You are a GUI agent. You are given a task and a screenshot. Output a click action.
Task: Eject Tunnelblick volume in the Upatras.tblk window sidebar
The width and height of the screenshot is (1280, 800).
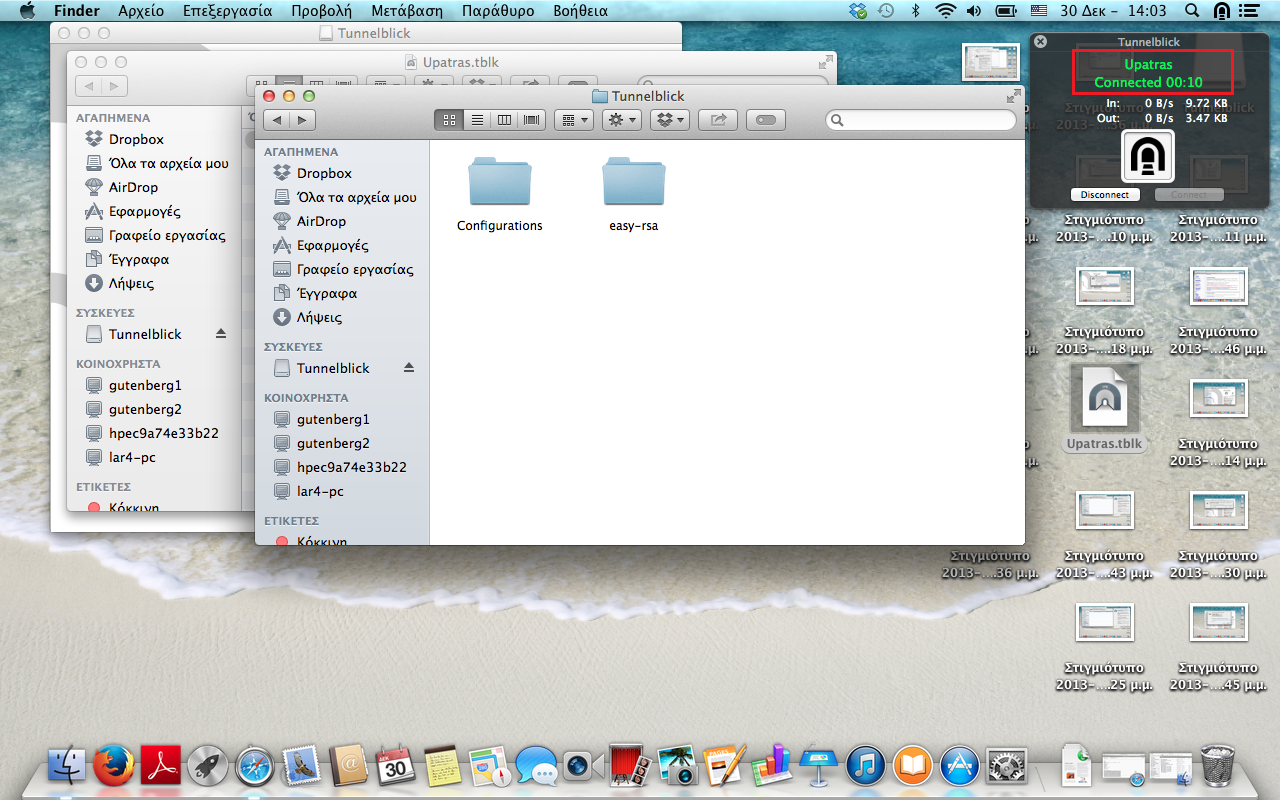pos(221,334)
